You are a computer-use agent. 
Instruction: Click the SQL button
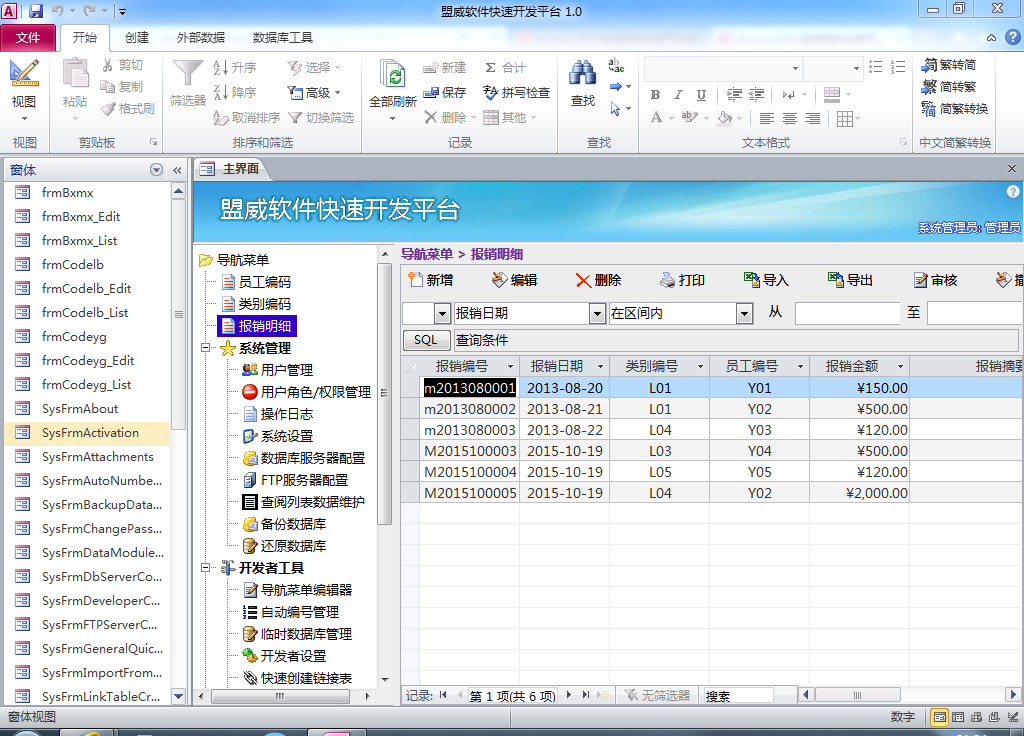(x=426, y=340)
